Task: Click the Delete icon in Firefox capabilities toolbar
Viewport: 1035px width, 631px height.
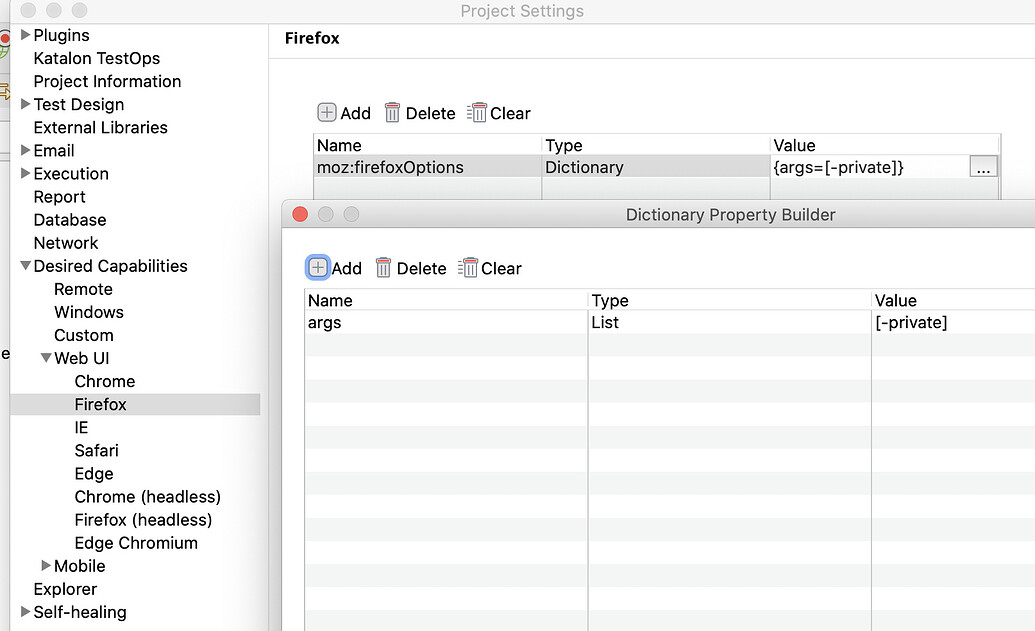Action: tap(394, 113)
